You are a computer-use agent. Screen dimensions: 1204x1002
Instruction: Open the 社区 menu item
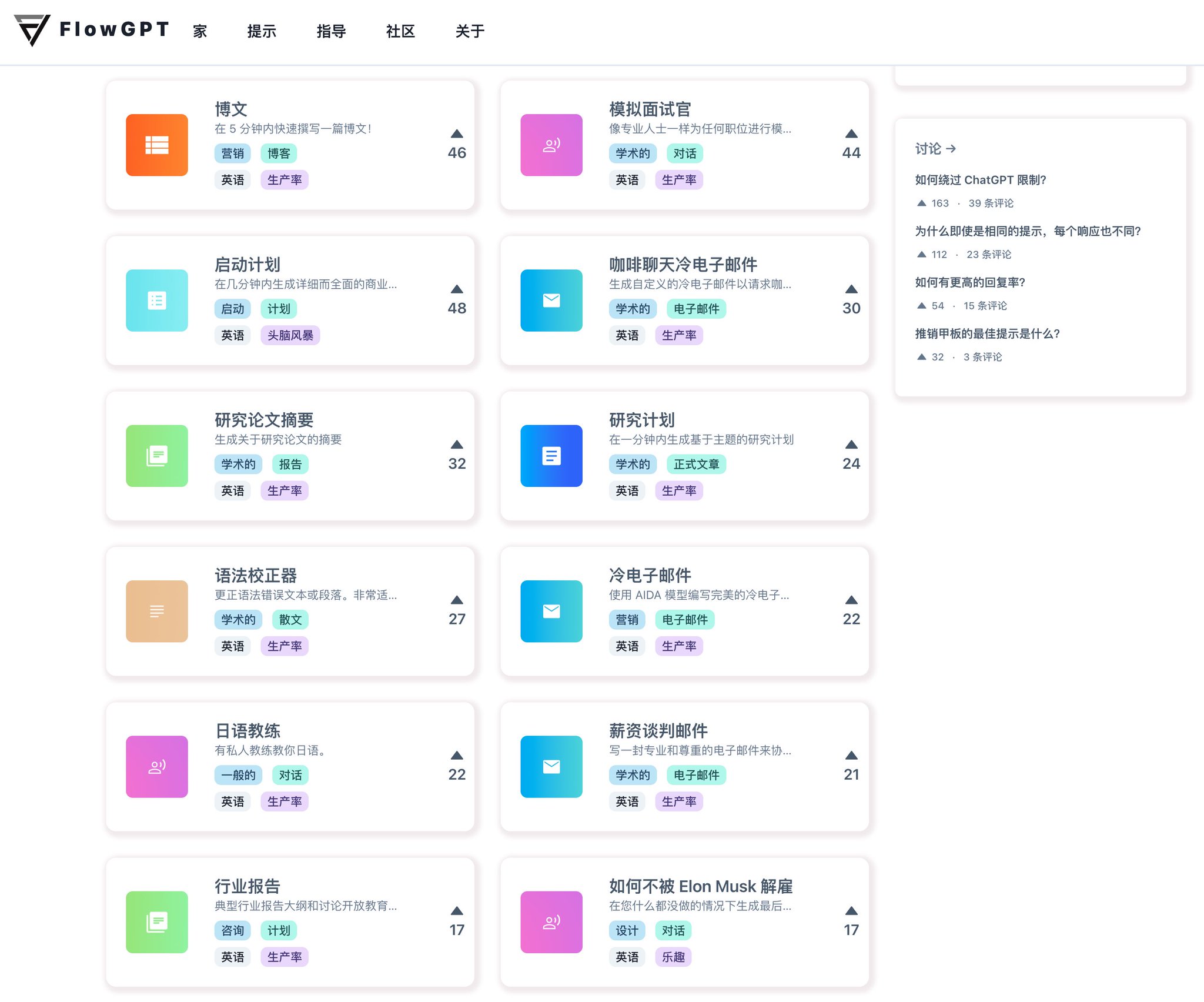400,32
